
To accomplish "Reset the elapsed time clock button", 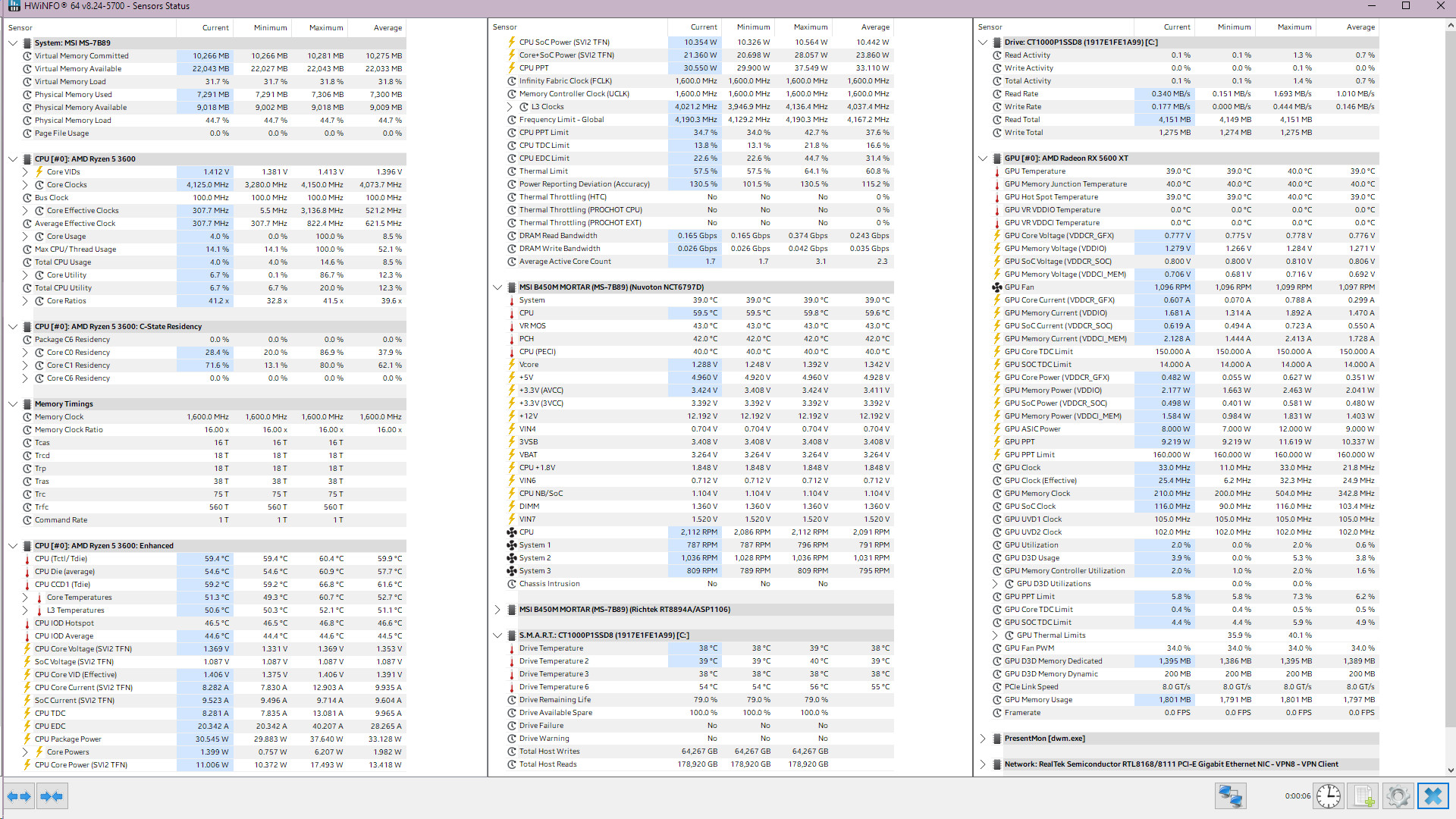I will (1328, 796).
